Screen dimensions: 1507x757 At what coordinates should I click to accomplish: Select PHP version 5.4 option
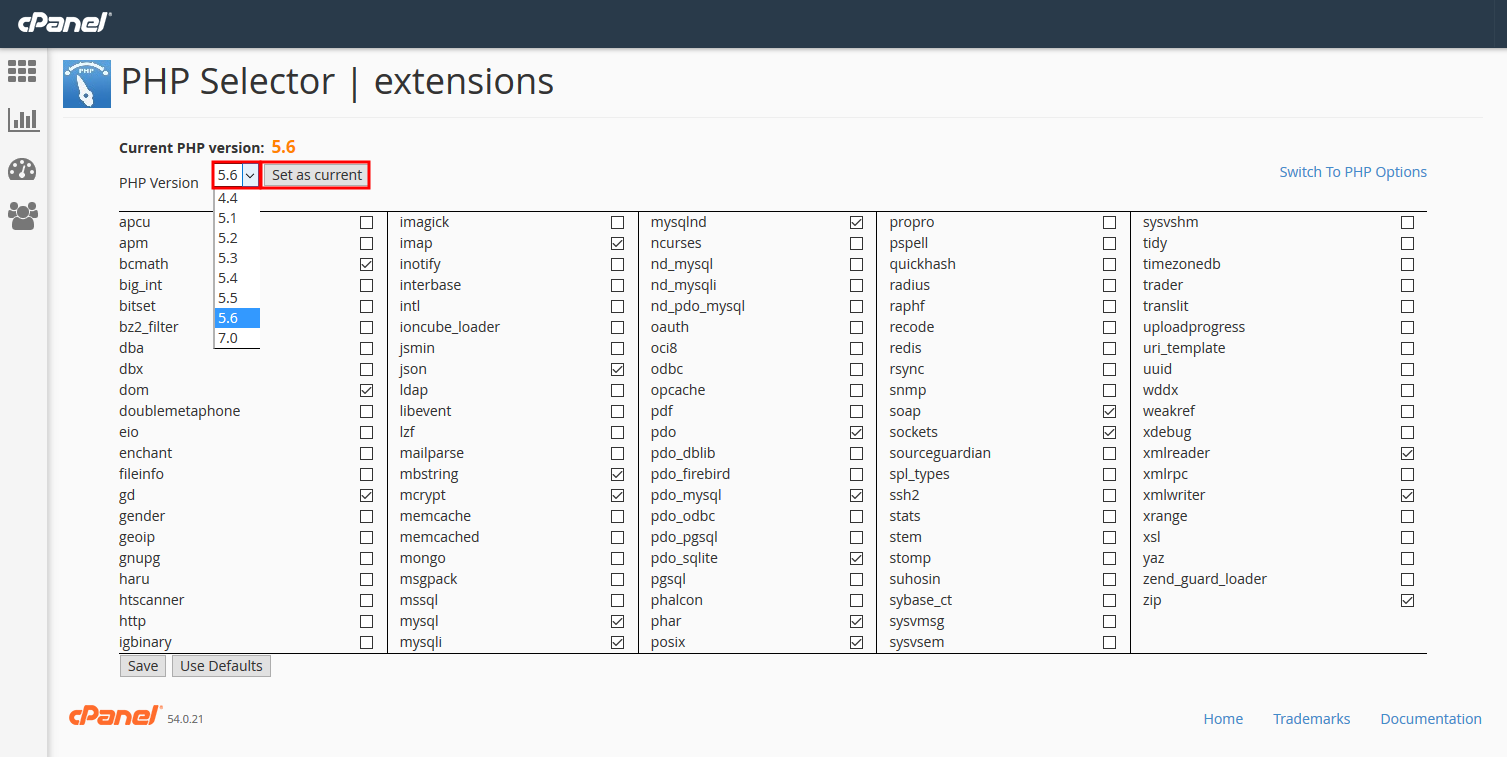228,278
